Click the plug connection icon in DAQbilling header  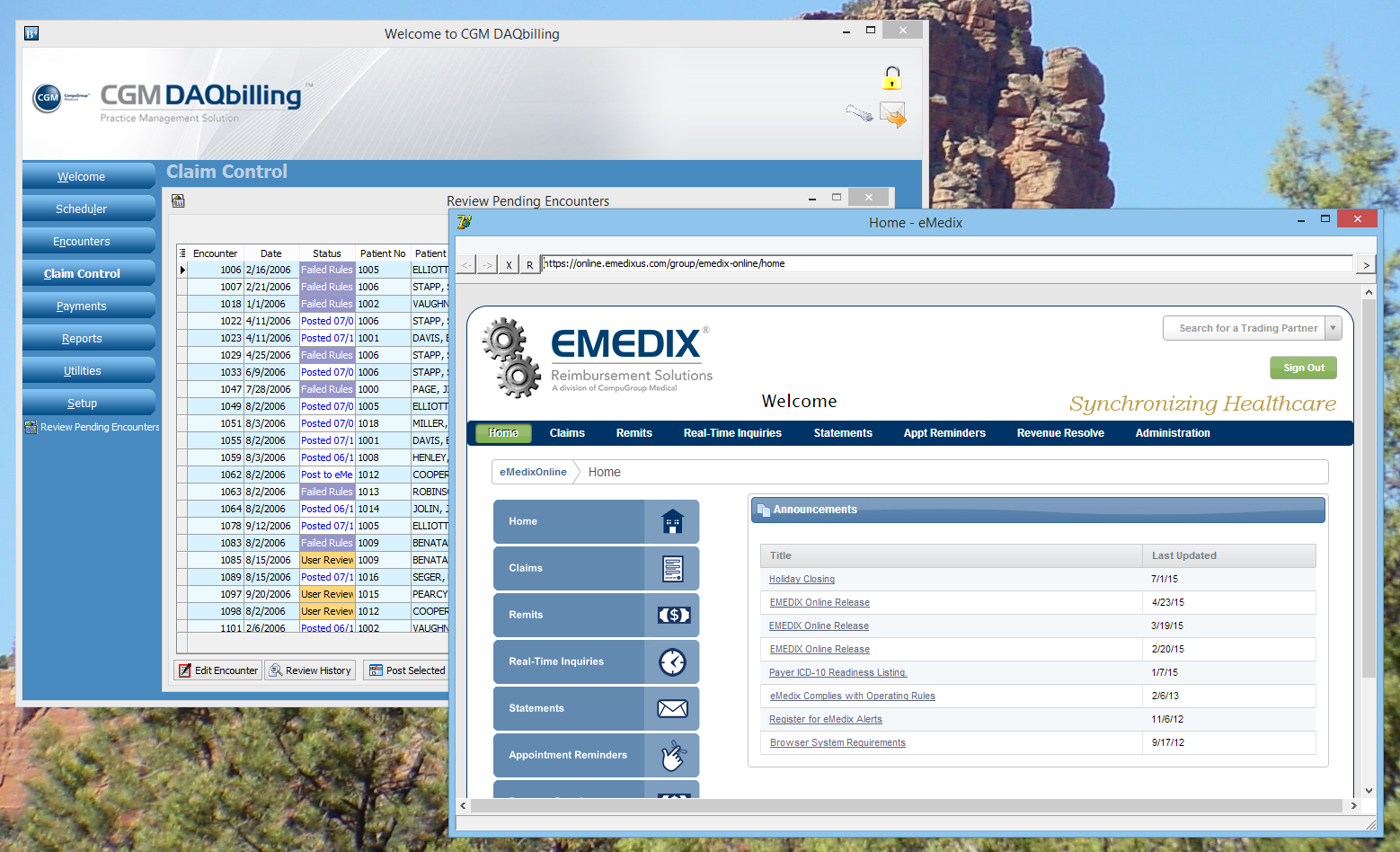click(860, 113)
